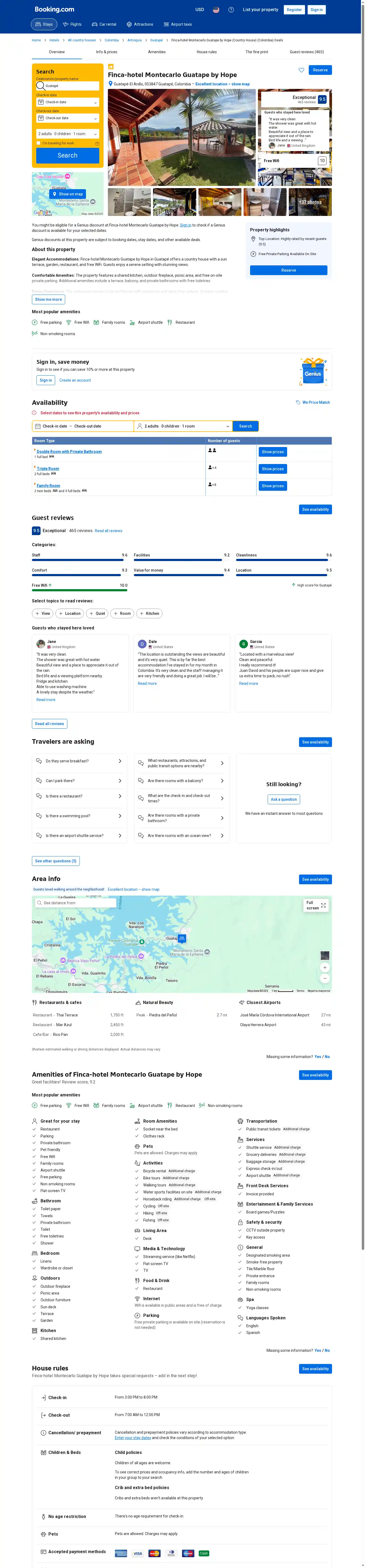Screen dimensions: 365x1568
Task: Click Show prices for Triple Room
Action: [272, 469]
